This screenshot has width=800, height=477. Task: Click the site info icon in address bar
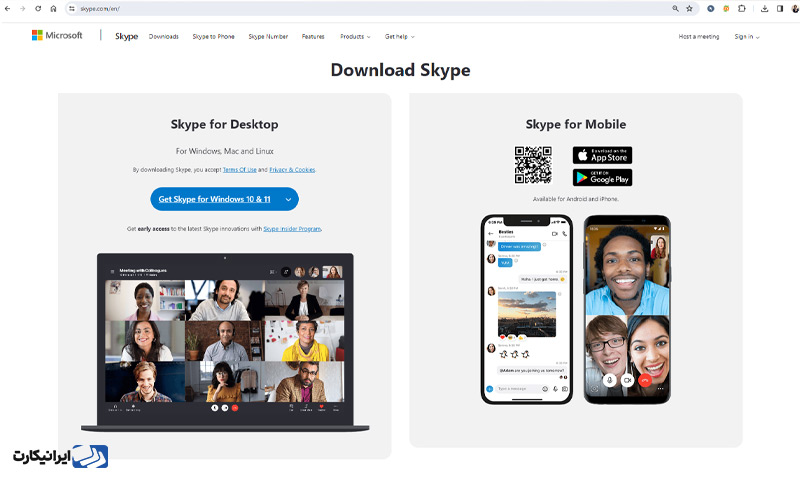(x=72, y=9)
